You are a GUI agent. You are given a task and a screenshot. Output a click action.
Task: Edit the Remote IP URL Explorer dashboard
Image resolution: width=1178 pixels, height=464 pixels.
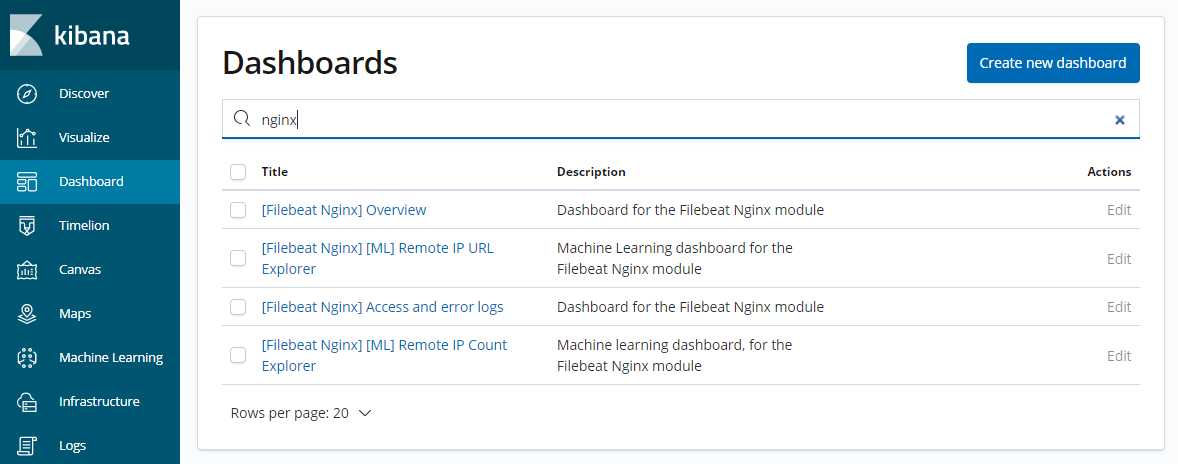coord(1119,258)
